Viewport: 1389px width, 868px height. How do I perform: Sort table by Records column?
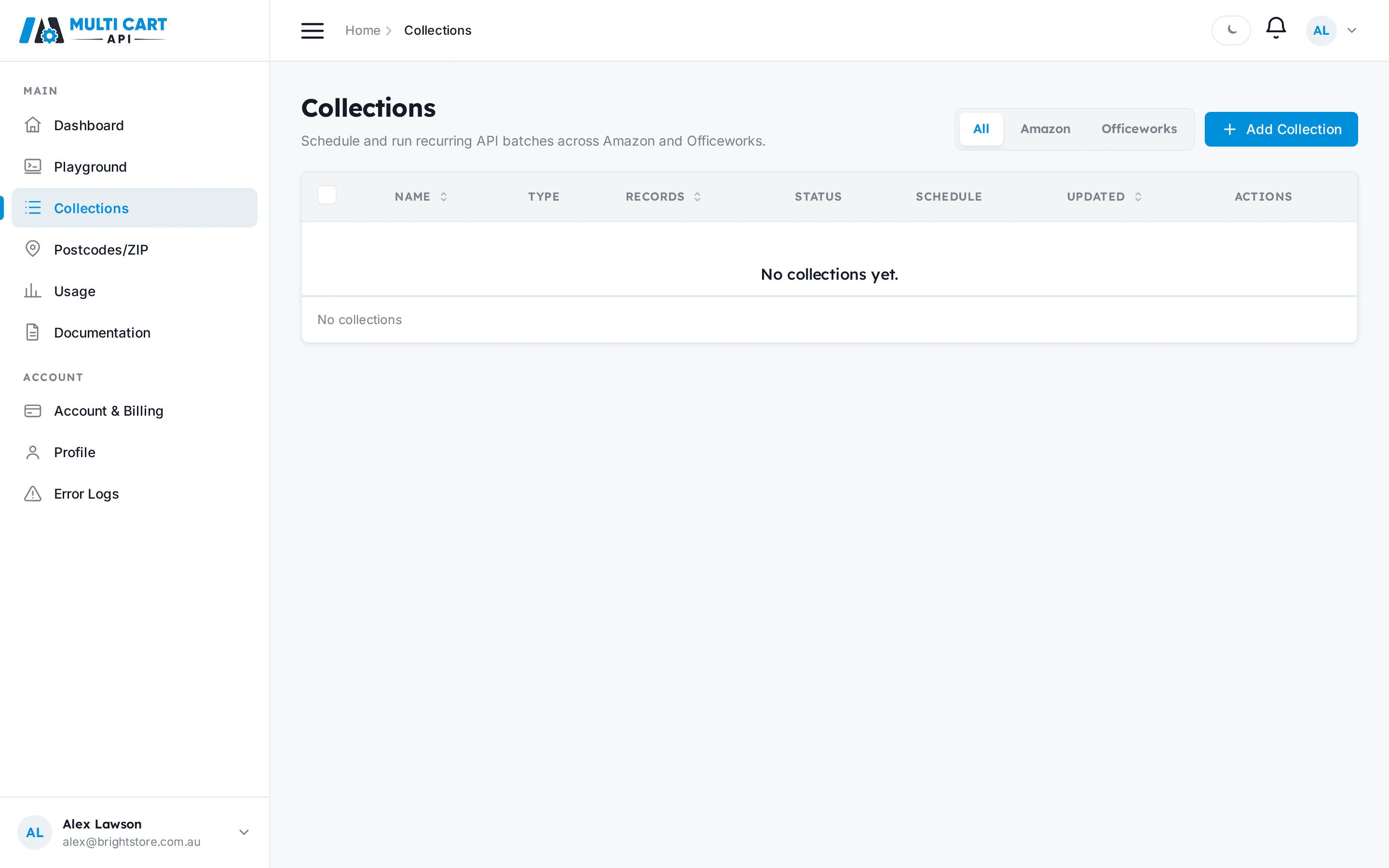click(x=663, y=196)
